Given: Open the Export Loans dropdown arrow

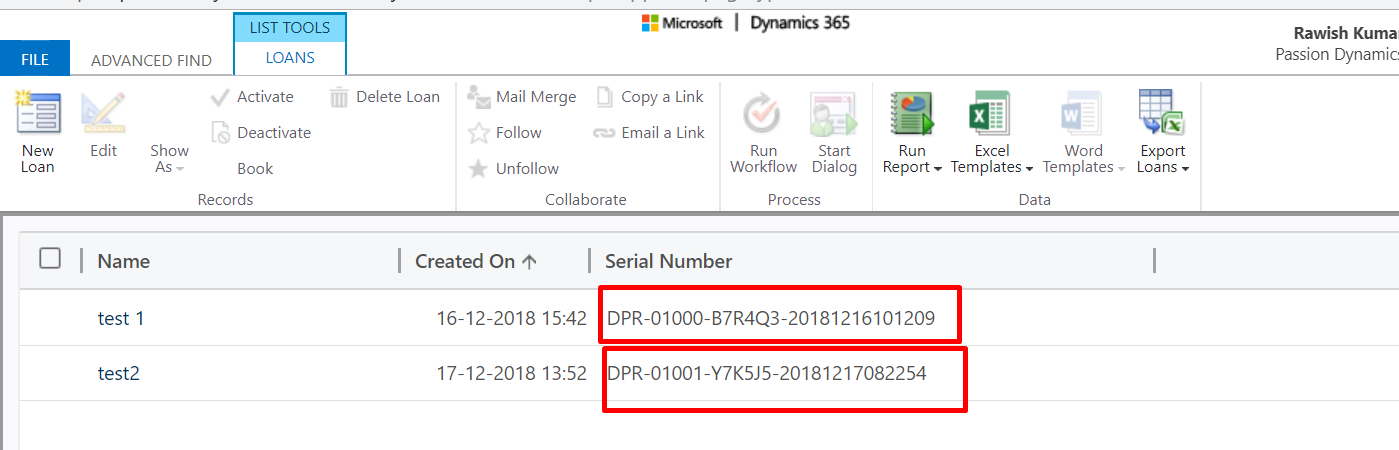Looking at the screenshot, I should click(1185, 168).
